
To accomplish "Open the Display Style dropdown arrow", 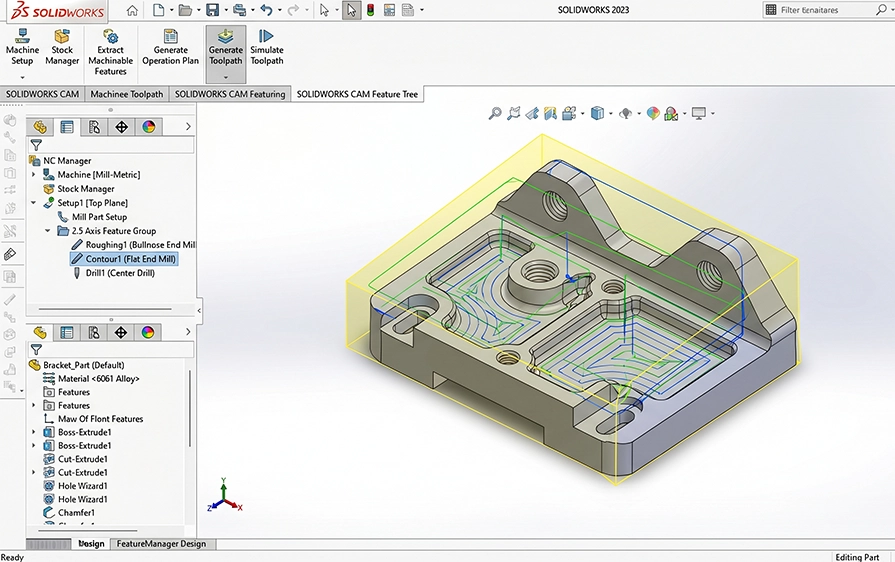I will (611, 114).
